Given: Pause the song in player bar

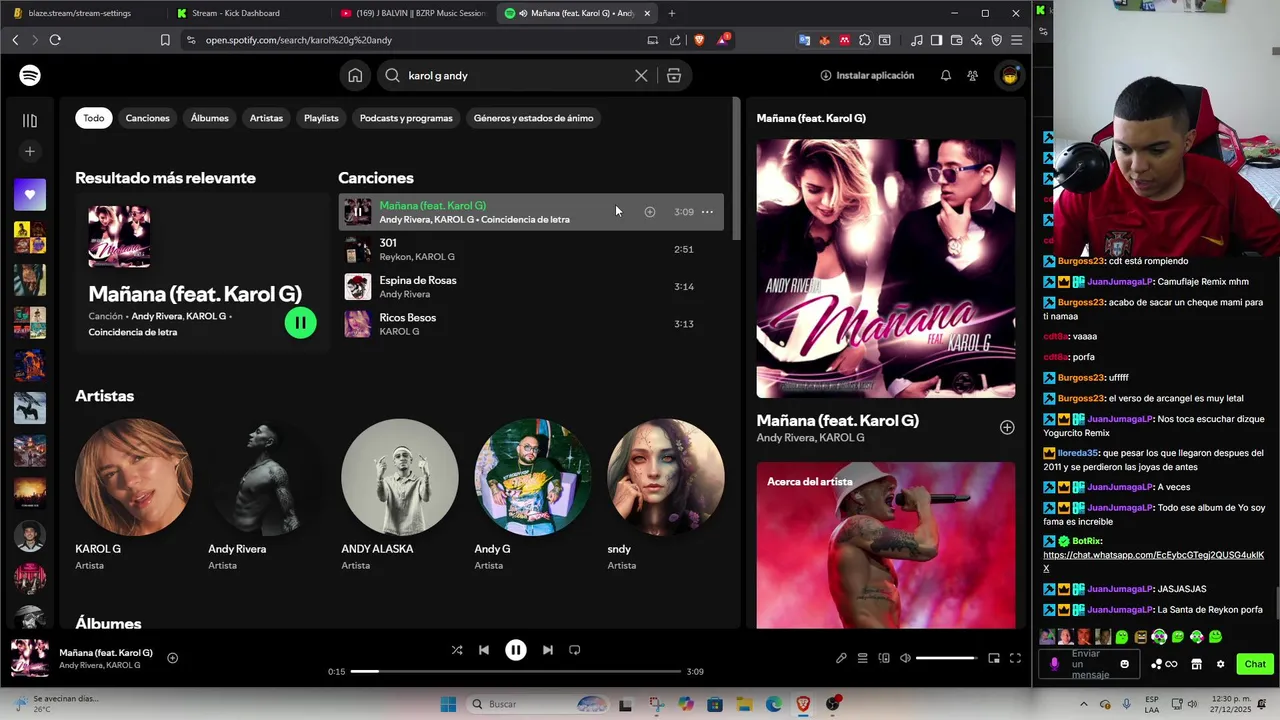Looking at the screenshot, I should [516, 650].
